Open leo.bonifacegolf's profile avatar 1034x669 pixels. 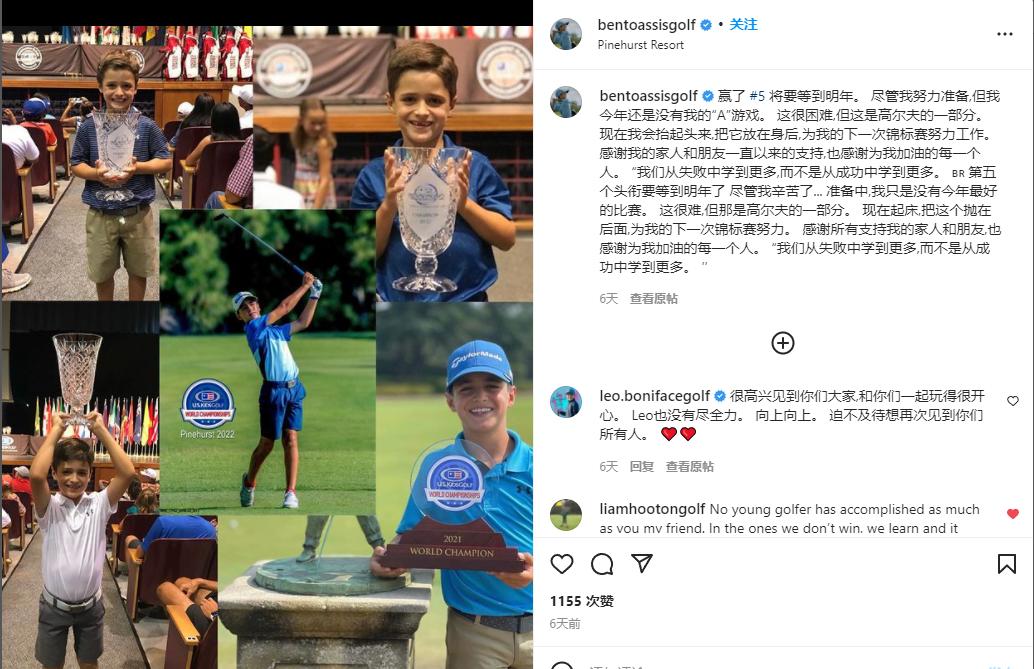[566, 402]
